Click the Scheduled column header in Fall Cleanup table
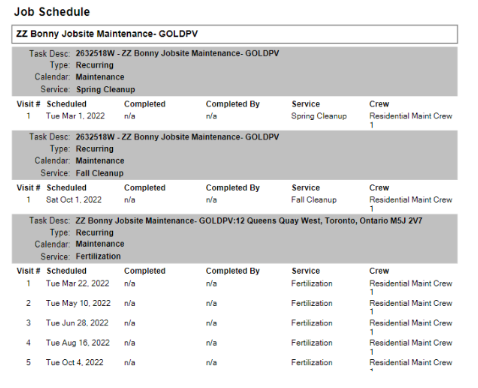 pos(66,188)
